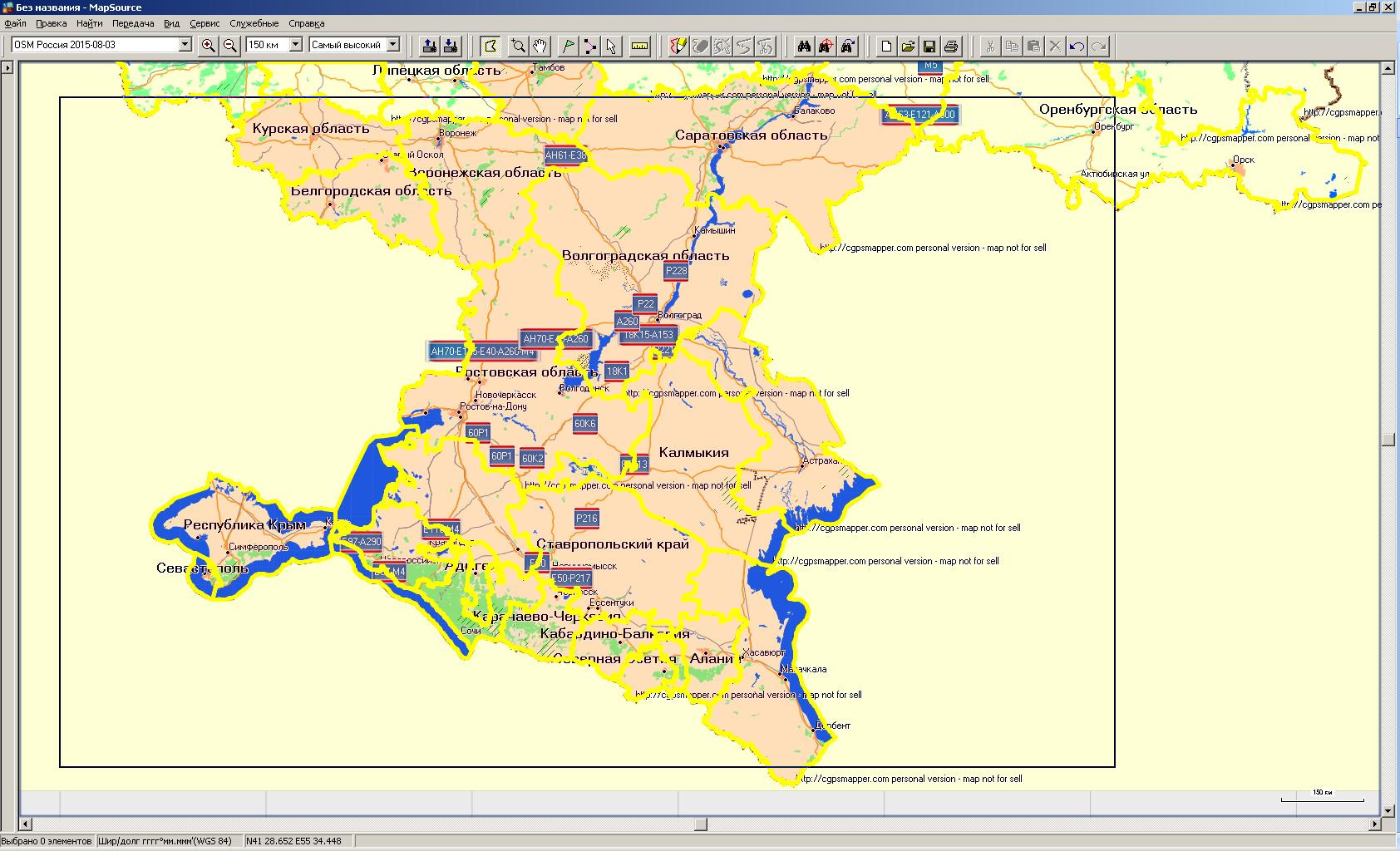Click the P216 road sign
This screenshot has width=1400, height=851.
(586, 519)
